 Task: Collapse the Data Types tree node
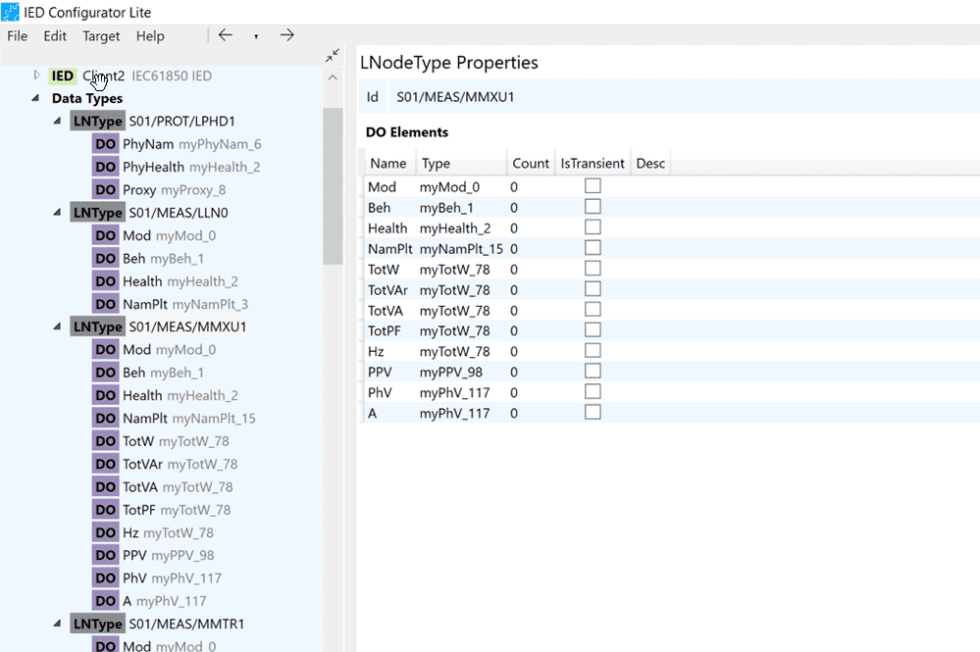click(x=36, y=98)
